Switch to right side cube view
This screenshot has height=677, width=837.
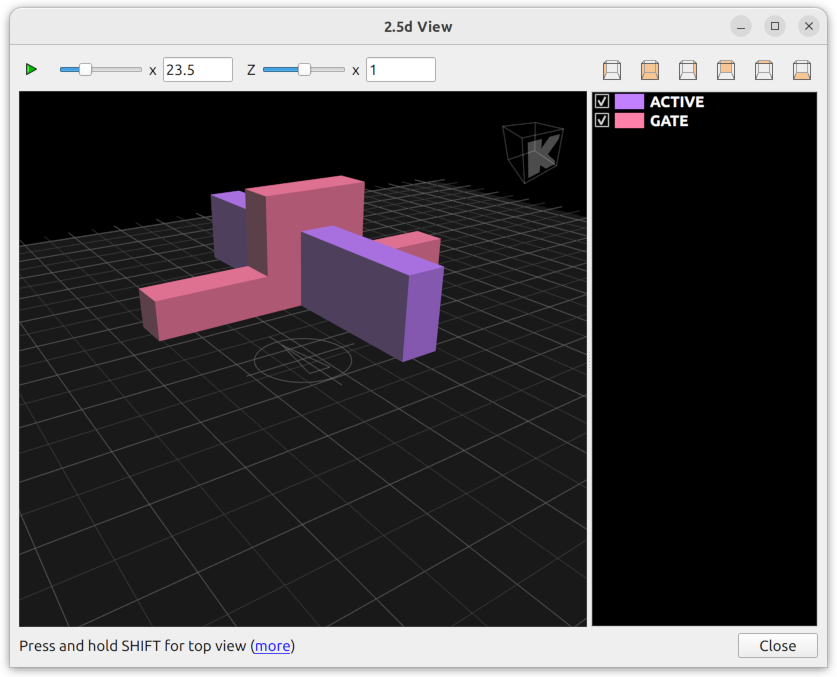click(x=688, y=70)
